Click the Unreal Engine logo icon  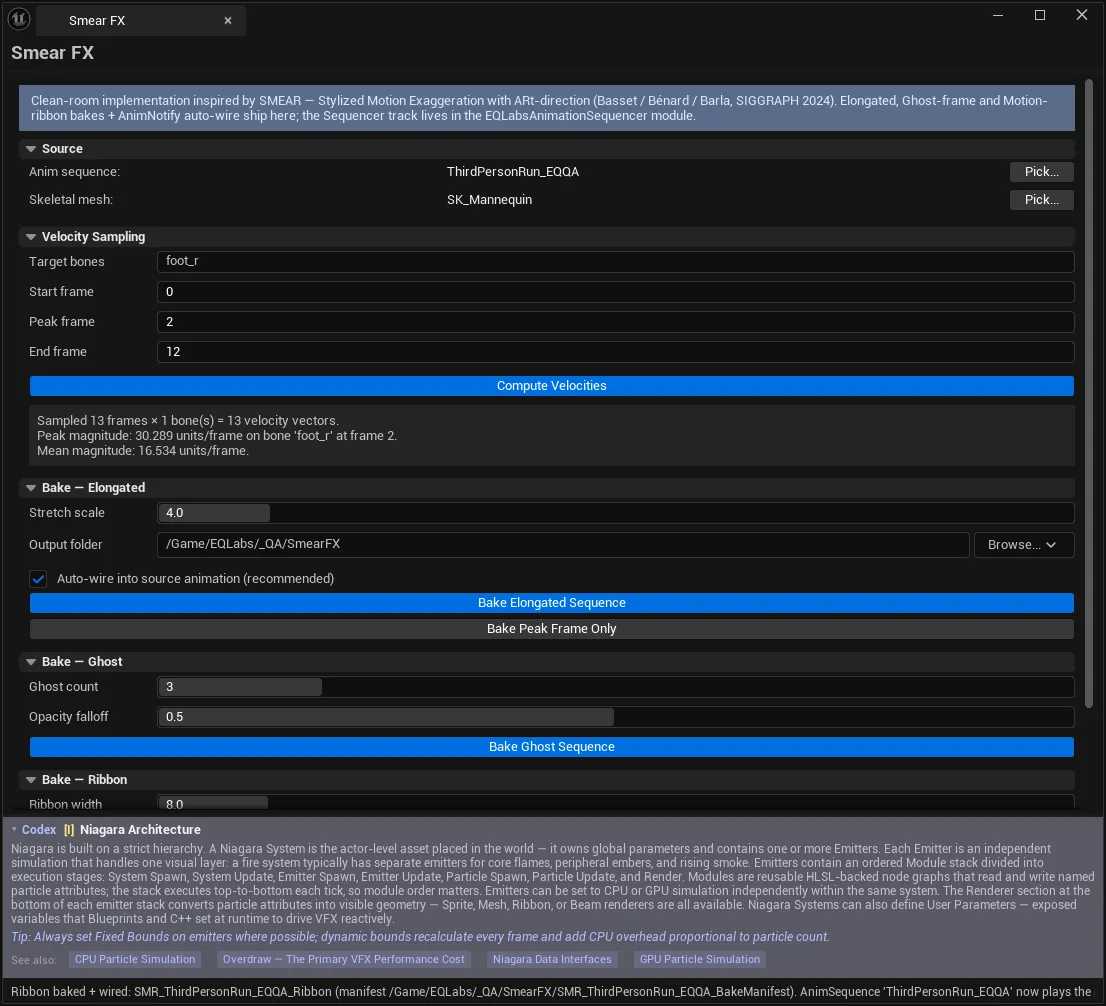click(x=19, y=19)
